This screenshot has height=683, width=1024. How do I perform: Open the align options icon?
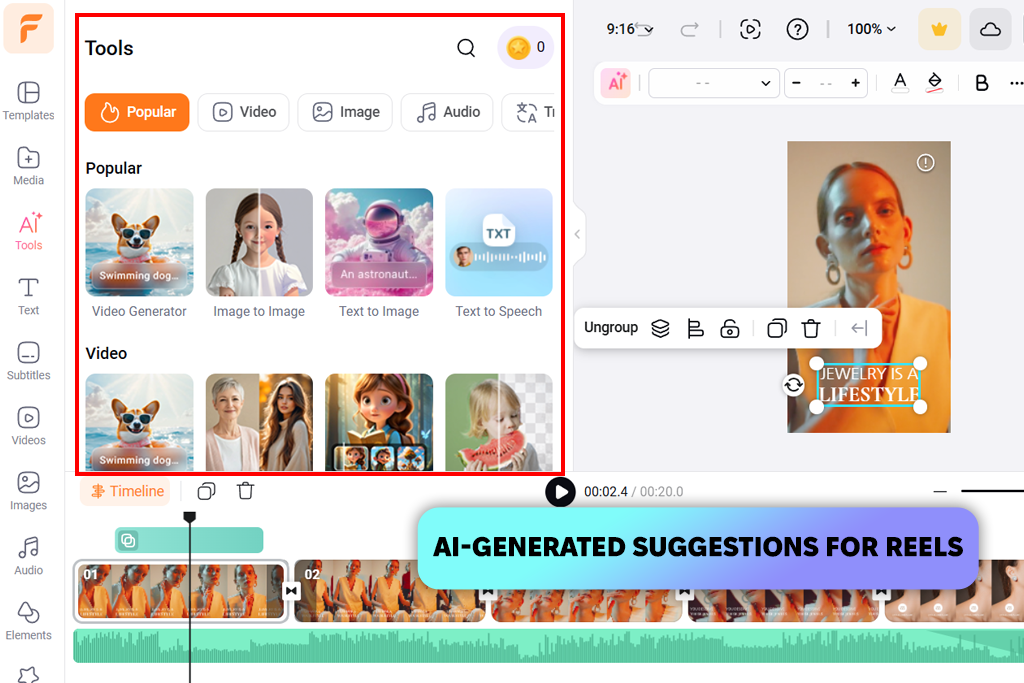[696, 328]
